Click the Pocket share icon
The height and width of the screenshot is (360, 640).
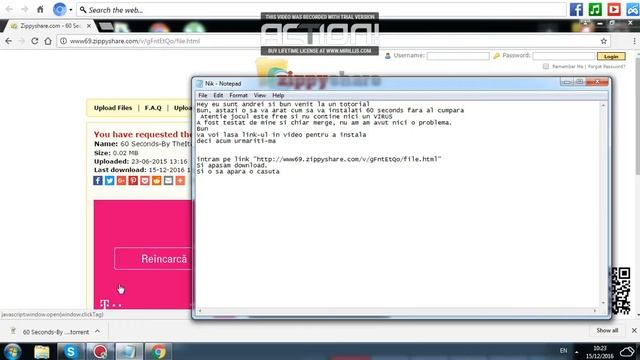(x=145, y=180)
